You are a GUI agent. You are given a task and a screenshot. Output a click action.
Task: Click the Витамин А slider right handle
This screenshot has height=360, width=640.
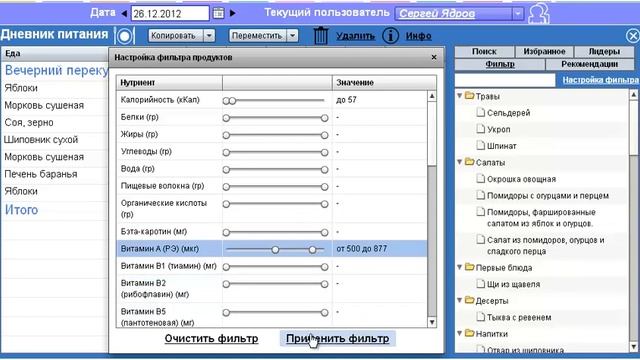point(312,249)
